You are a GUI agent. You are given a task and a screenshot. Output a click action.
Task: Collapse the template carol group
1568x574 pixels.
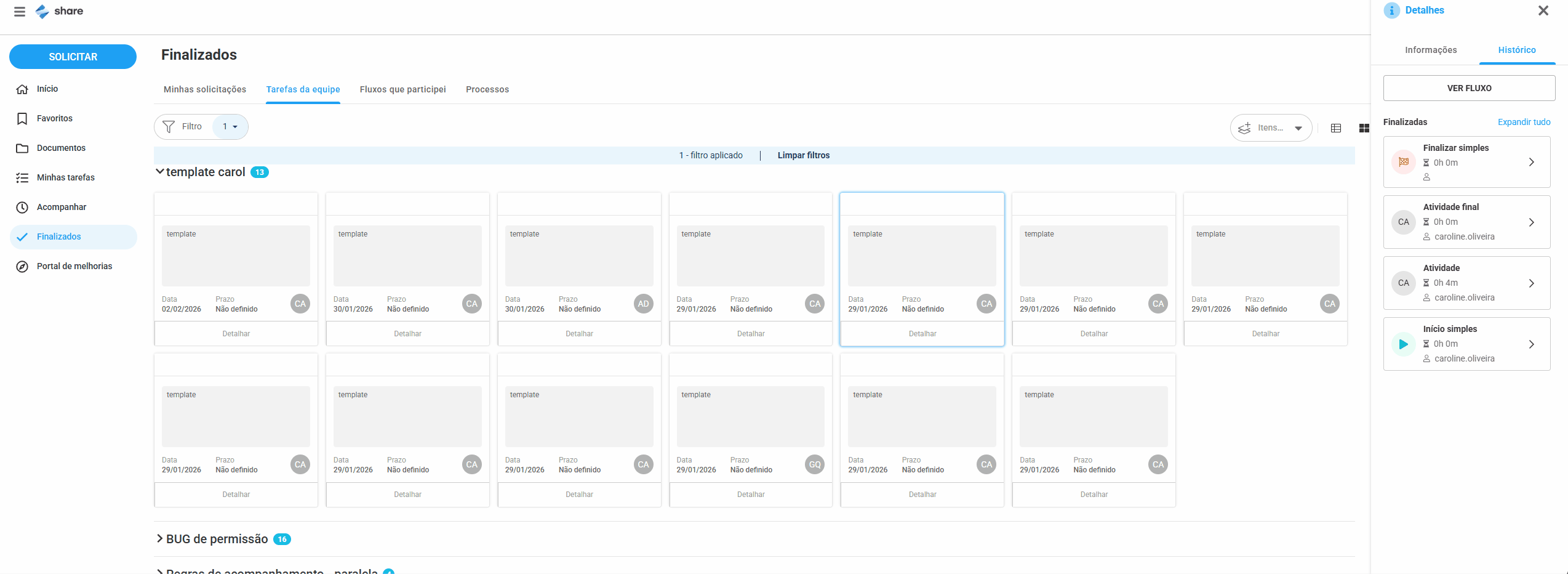[160, 172]
